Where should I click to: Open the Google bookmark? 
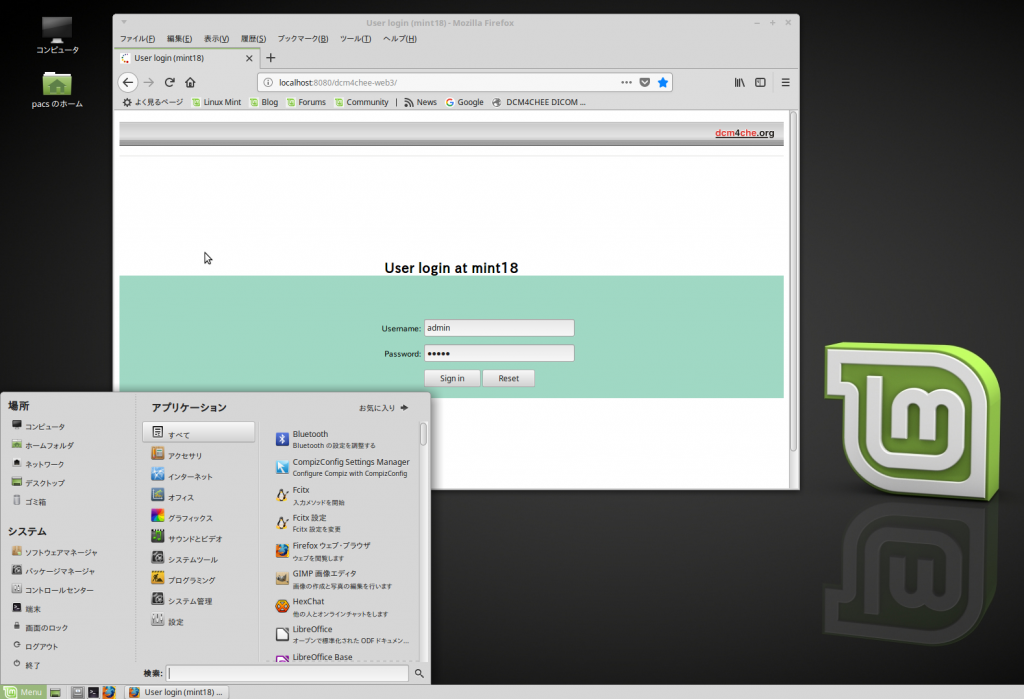pyautogui.click(x=464, y=102)
